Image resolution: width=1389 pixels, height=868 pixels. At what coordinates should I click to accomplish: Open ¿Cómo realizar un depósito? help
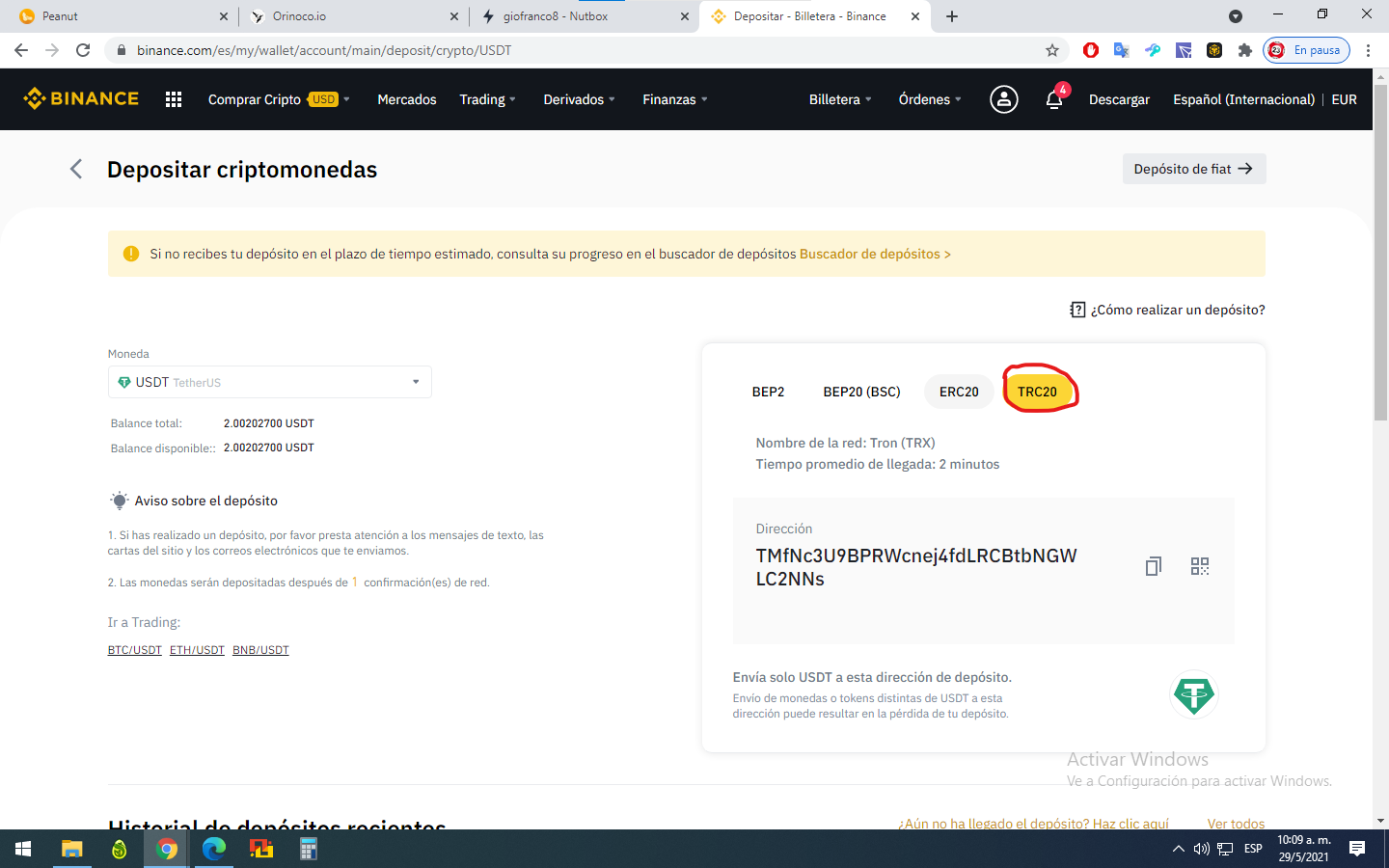click(x=1168, y=310)
